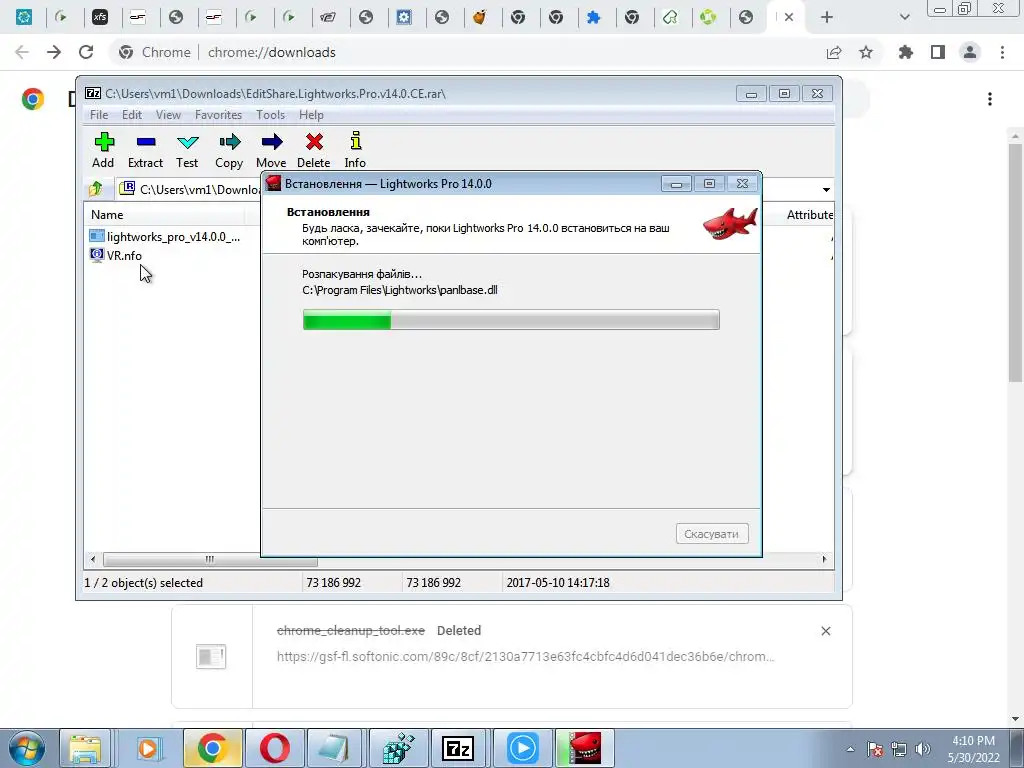1024x768 pixels.
Task: Click the Action Center flag tray icon
Action: (875, 749)
